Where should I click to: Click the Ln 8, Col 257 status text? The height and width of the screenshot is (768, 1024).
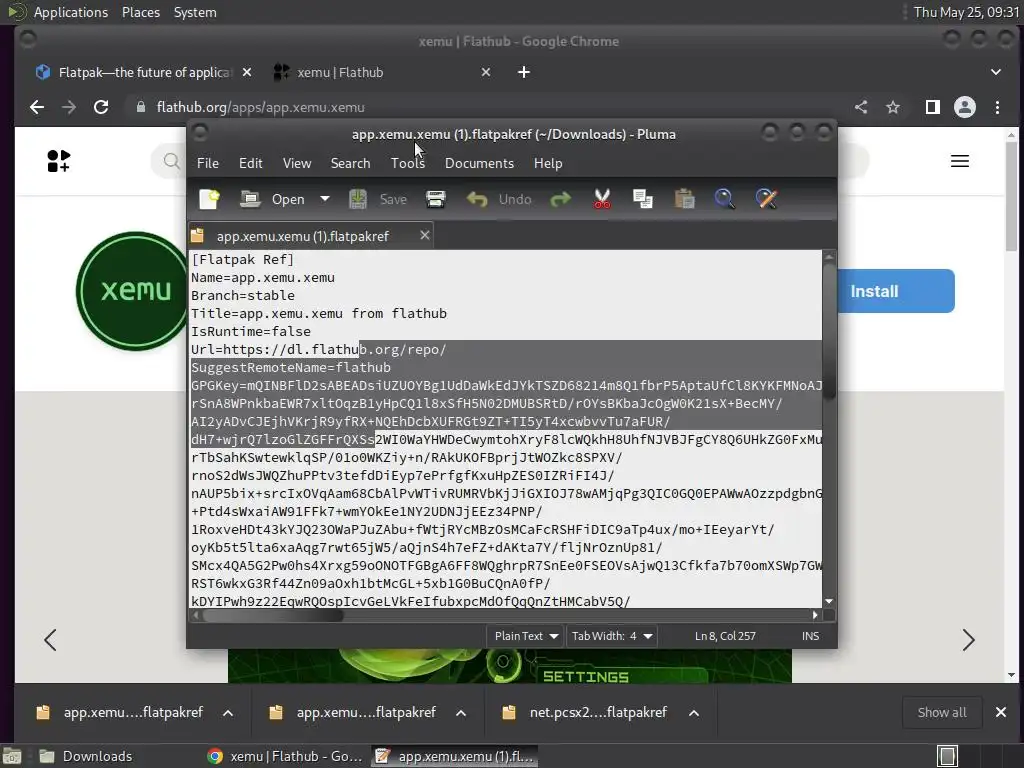pyautogui.click(x=725, y=636)
